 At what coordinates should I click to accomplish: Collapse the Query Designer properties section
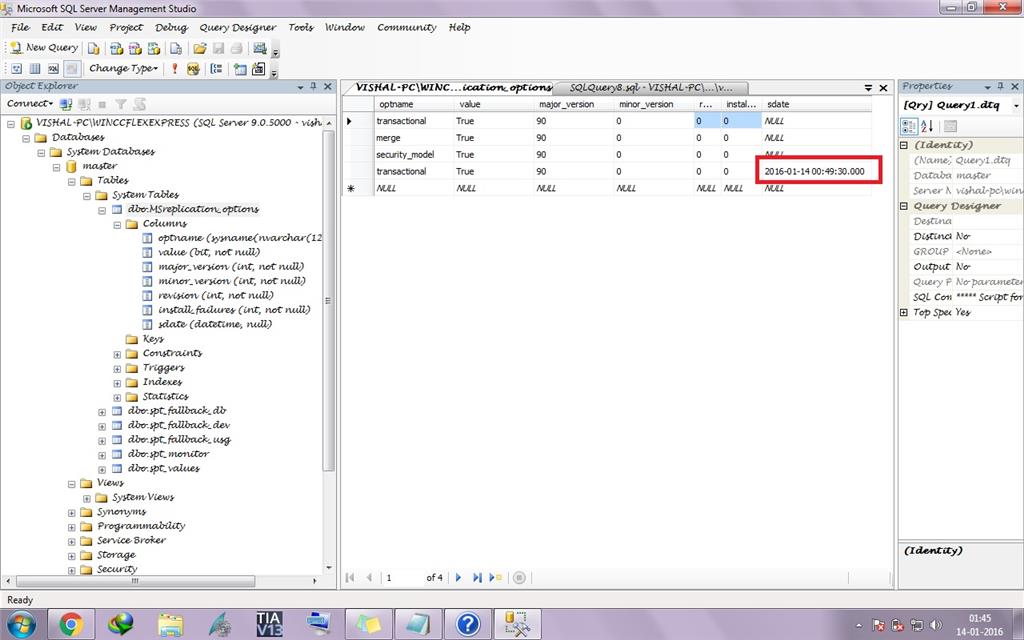click(904, 206)
